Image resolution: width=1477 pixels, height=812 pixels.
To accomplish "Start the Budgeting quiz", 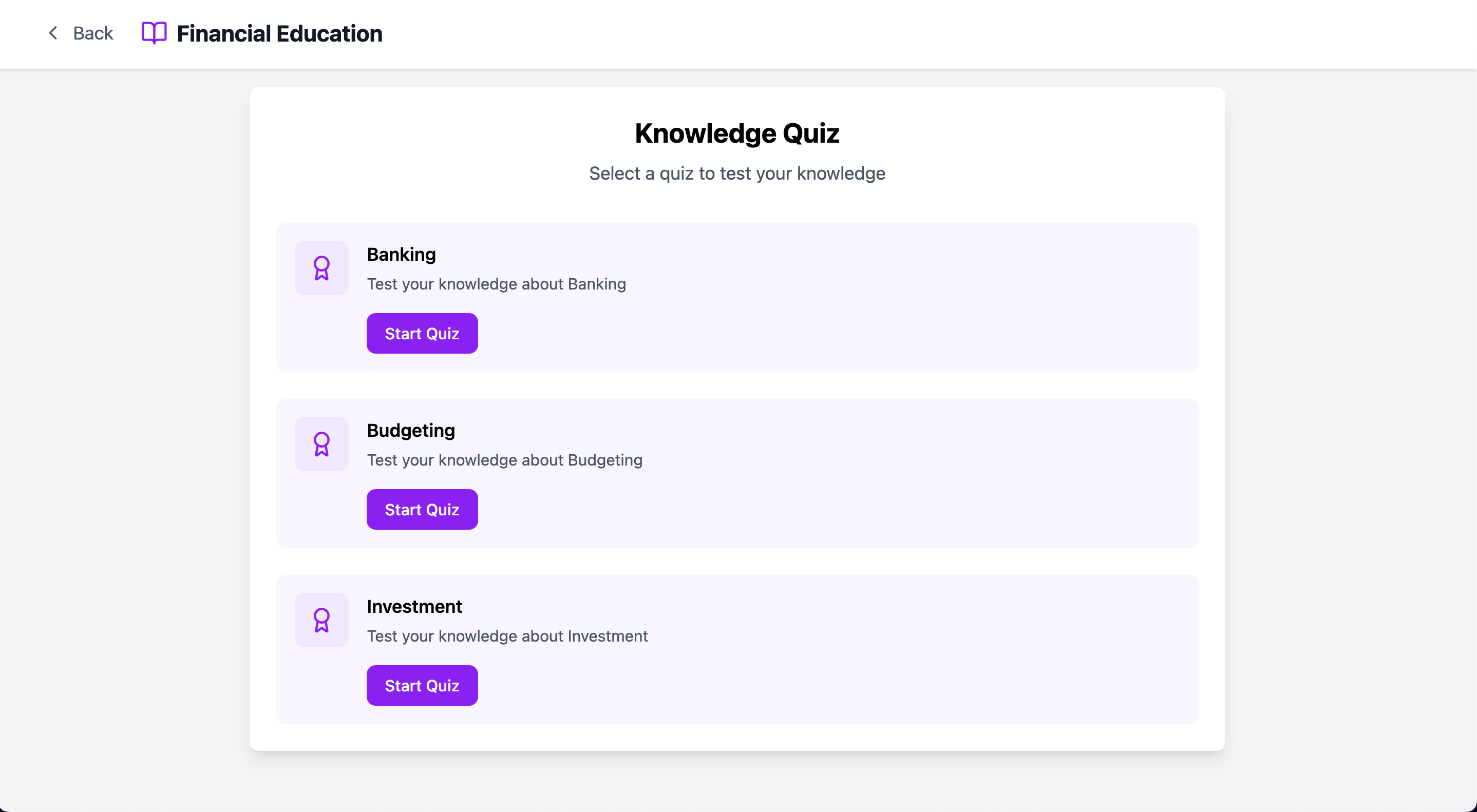I will click(x=422, y=510).
